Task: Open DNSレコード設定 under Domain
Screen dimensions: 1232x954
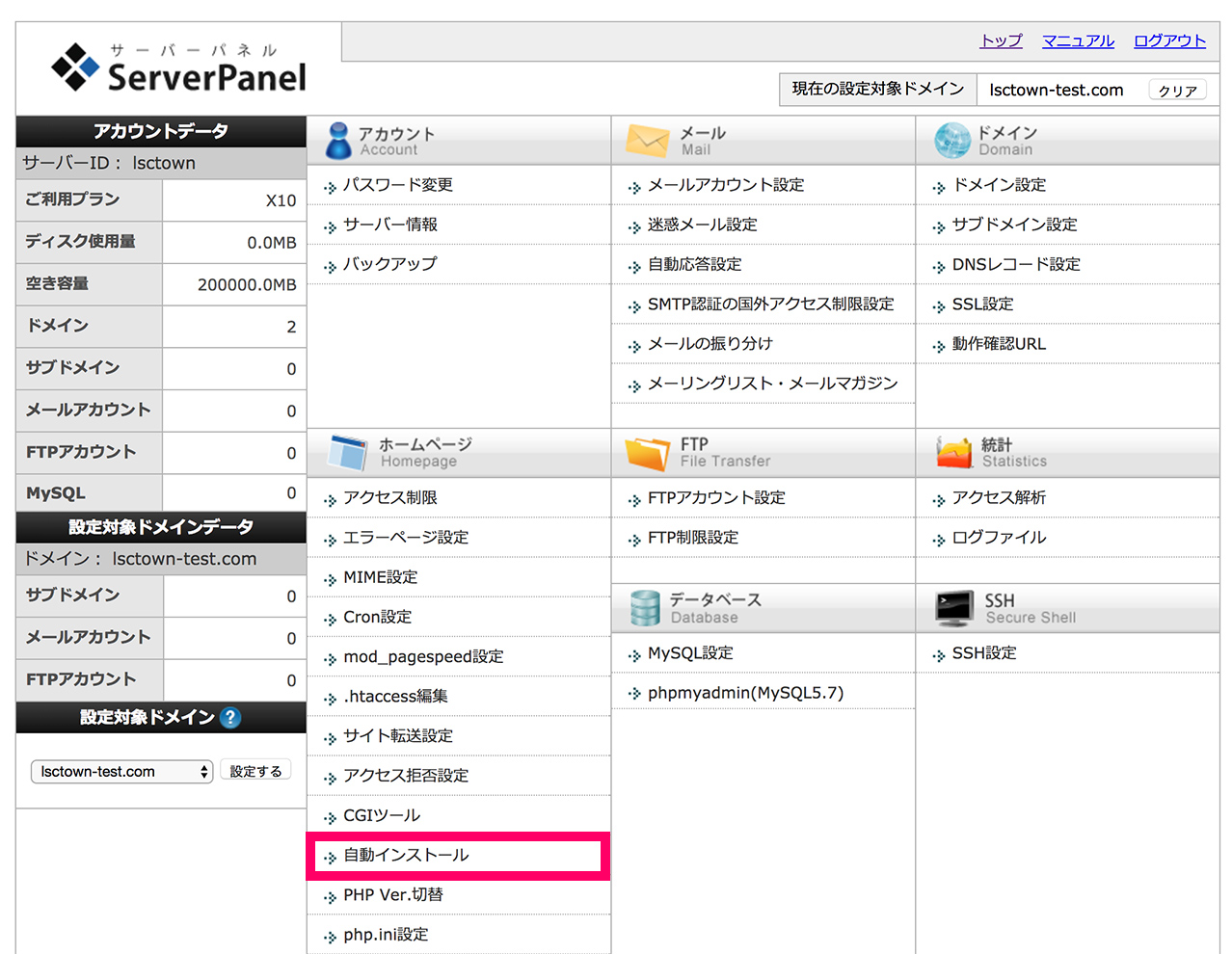Action: (1016, 264)
